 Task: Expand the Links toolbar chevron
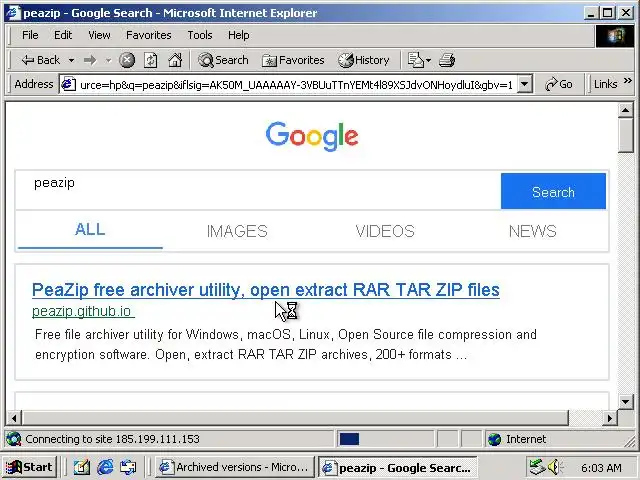[x=628, y=81]
